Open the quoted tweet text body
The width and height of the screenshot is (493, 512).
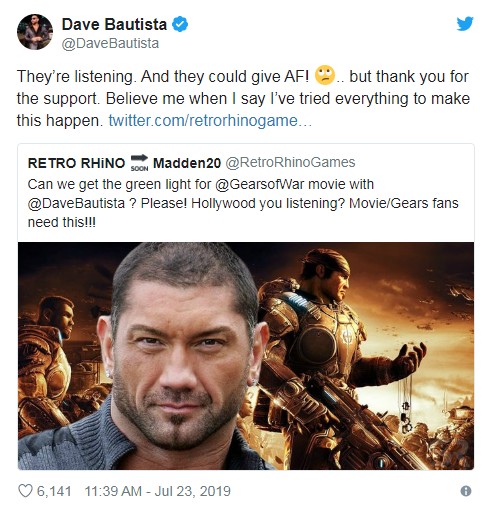(x=243, y=203)
